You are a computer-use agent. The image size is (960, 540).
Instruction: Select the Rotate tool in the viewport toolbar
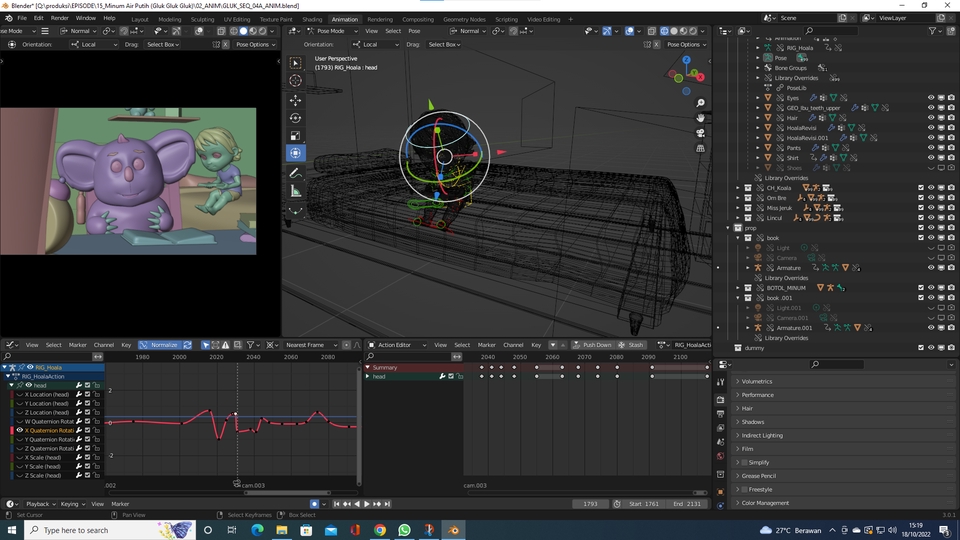tap(296, 118)
